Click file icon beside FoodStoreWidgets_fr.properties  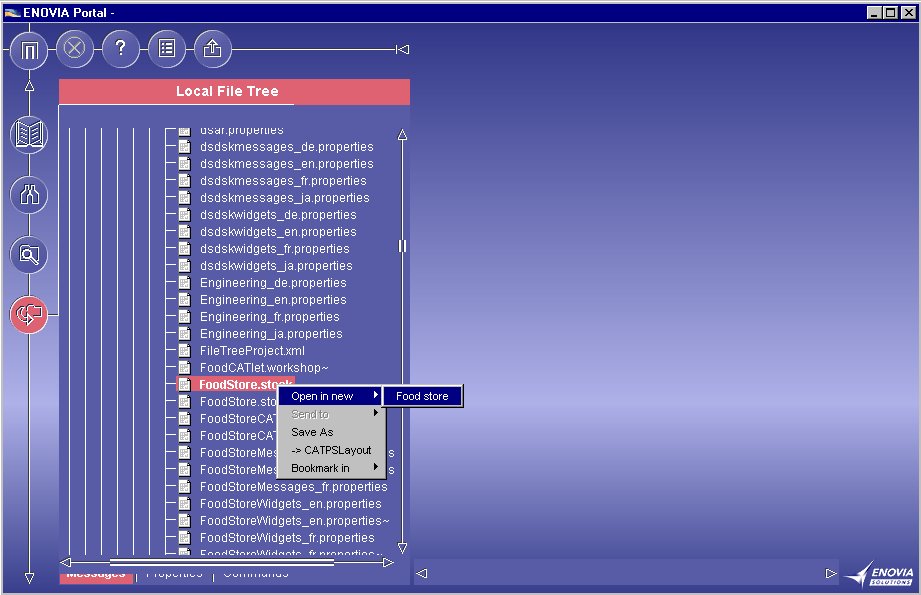pyautogui.click(x=184, y=537)
